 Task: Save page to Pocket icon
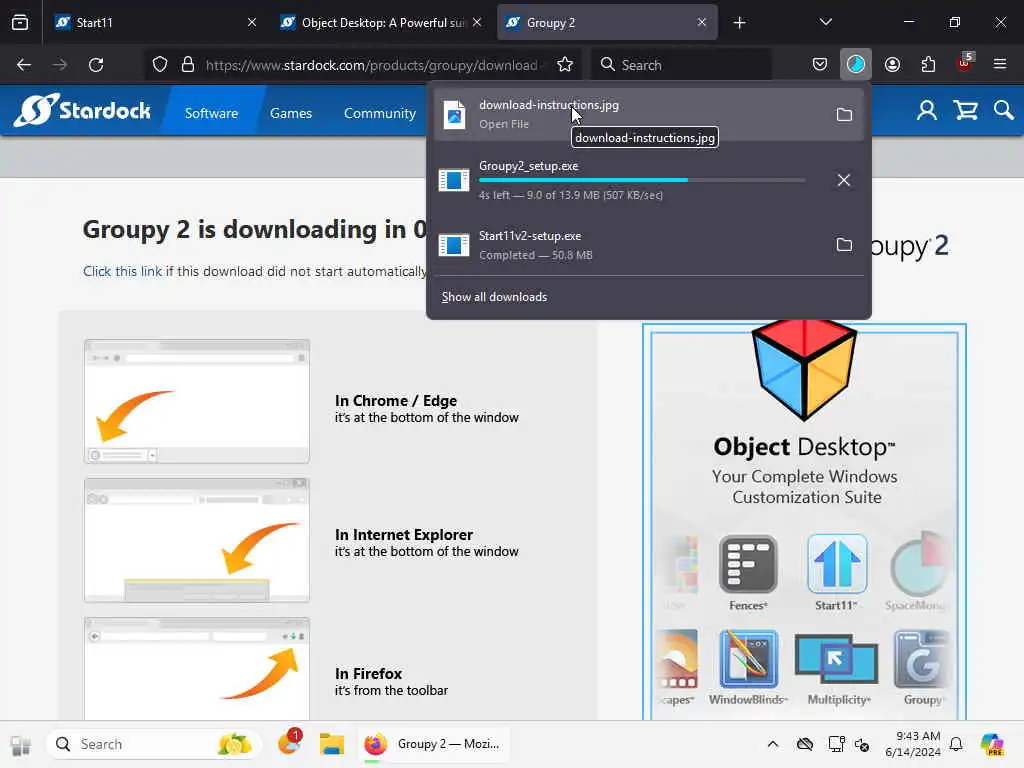820,65
